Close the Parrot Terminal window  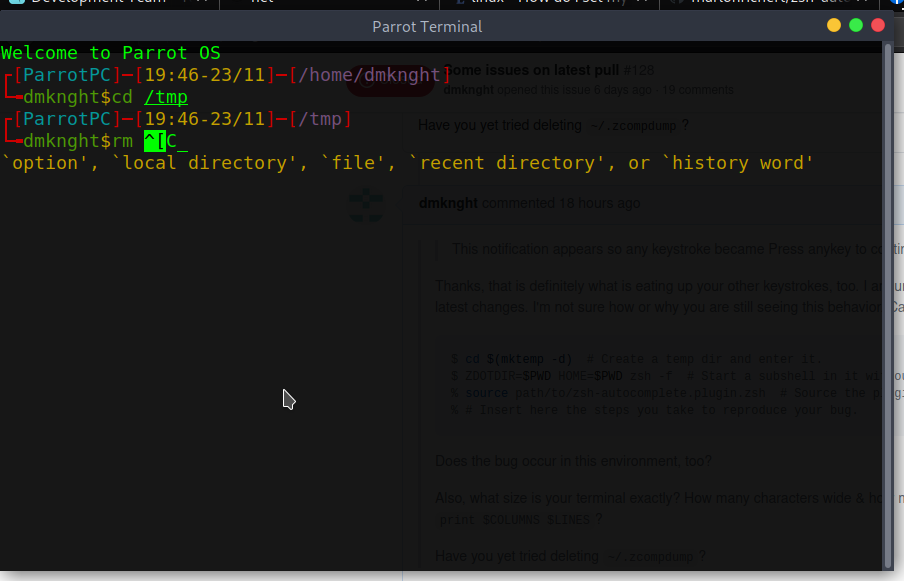[878, 25]
